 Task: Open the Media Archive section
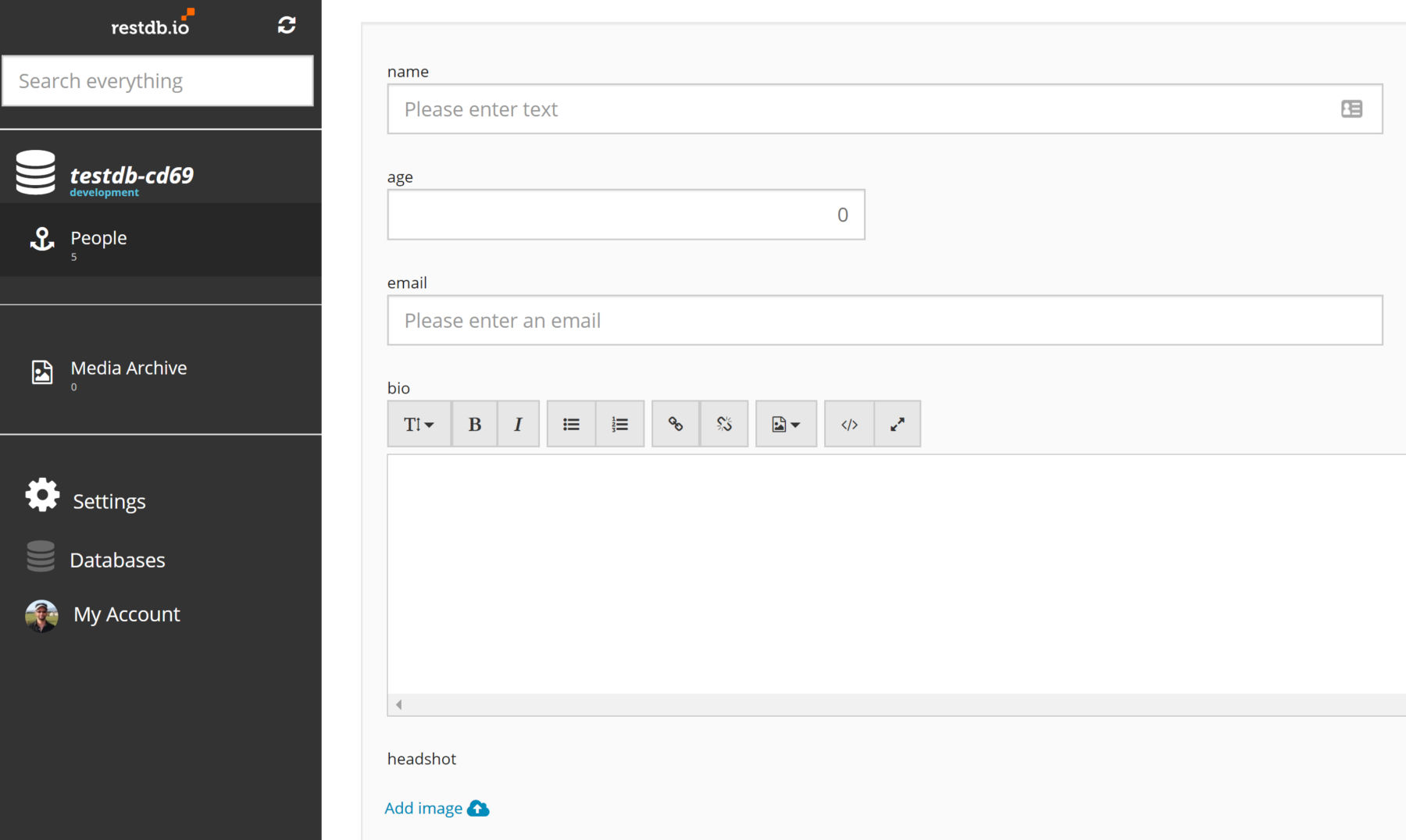128,368
